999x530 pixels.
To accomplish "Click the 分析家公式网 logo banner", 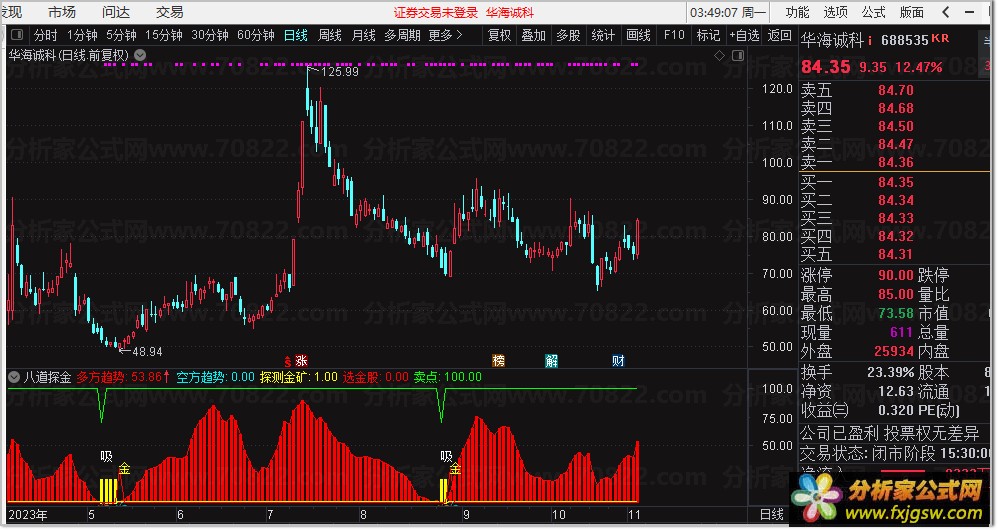I will (889, 499).
